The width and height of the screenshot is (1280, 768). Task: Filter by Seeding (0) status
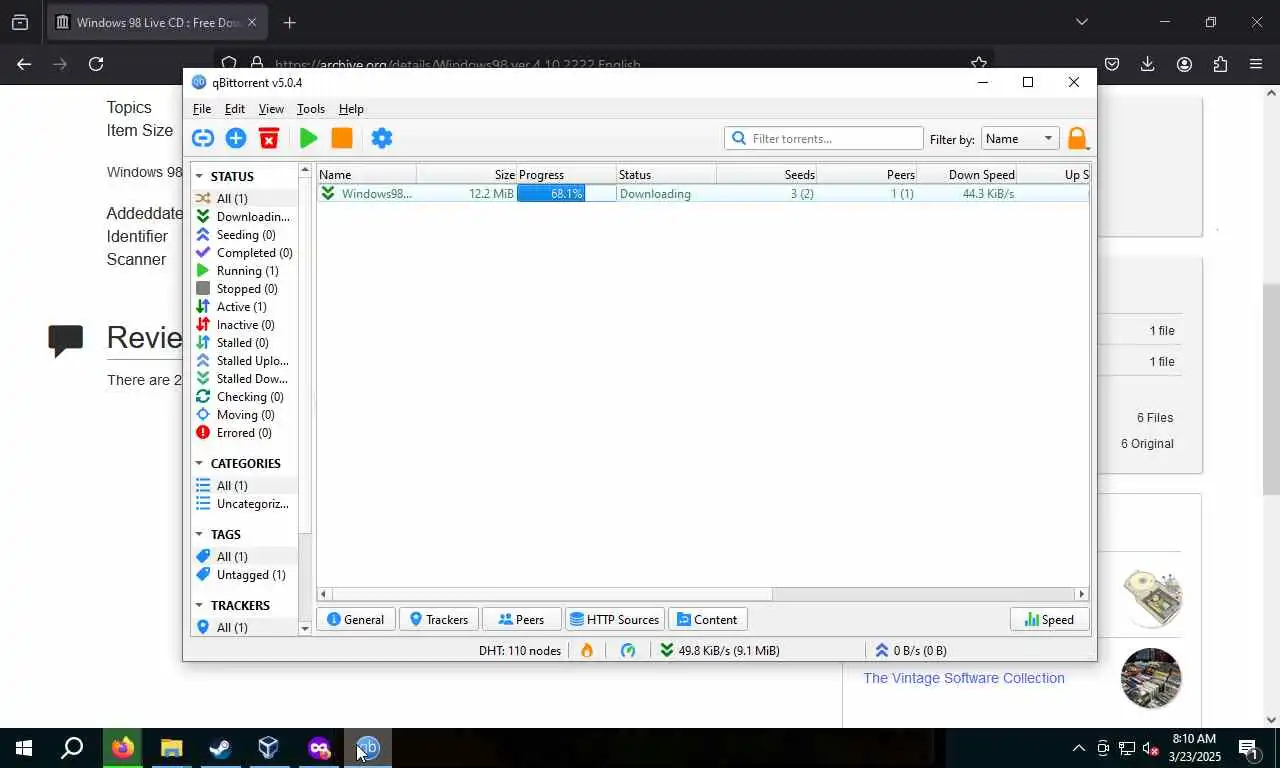point(244,235)
